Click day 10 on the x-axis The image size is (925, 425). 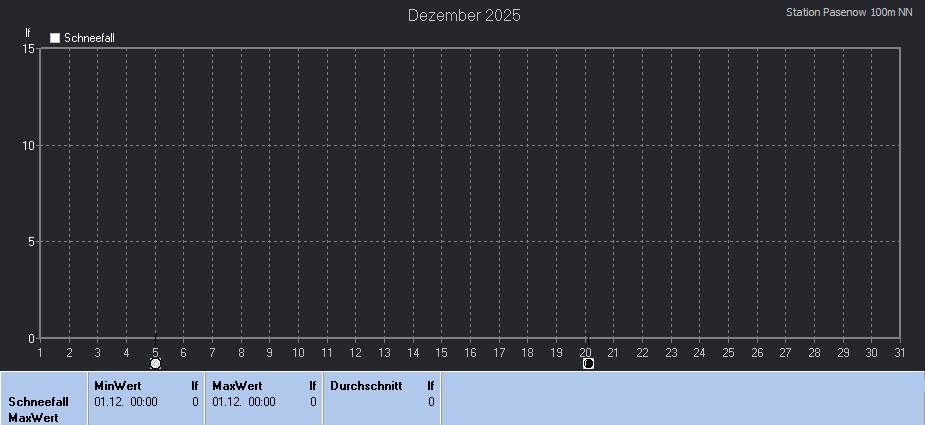point(298,352)
